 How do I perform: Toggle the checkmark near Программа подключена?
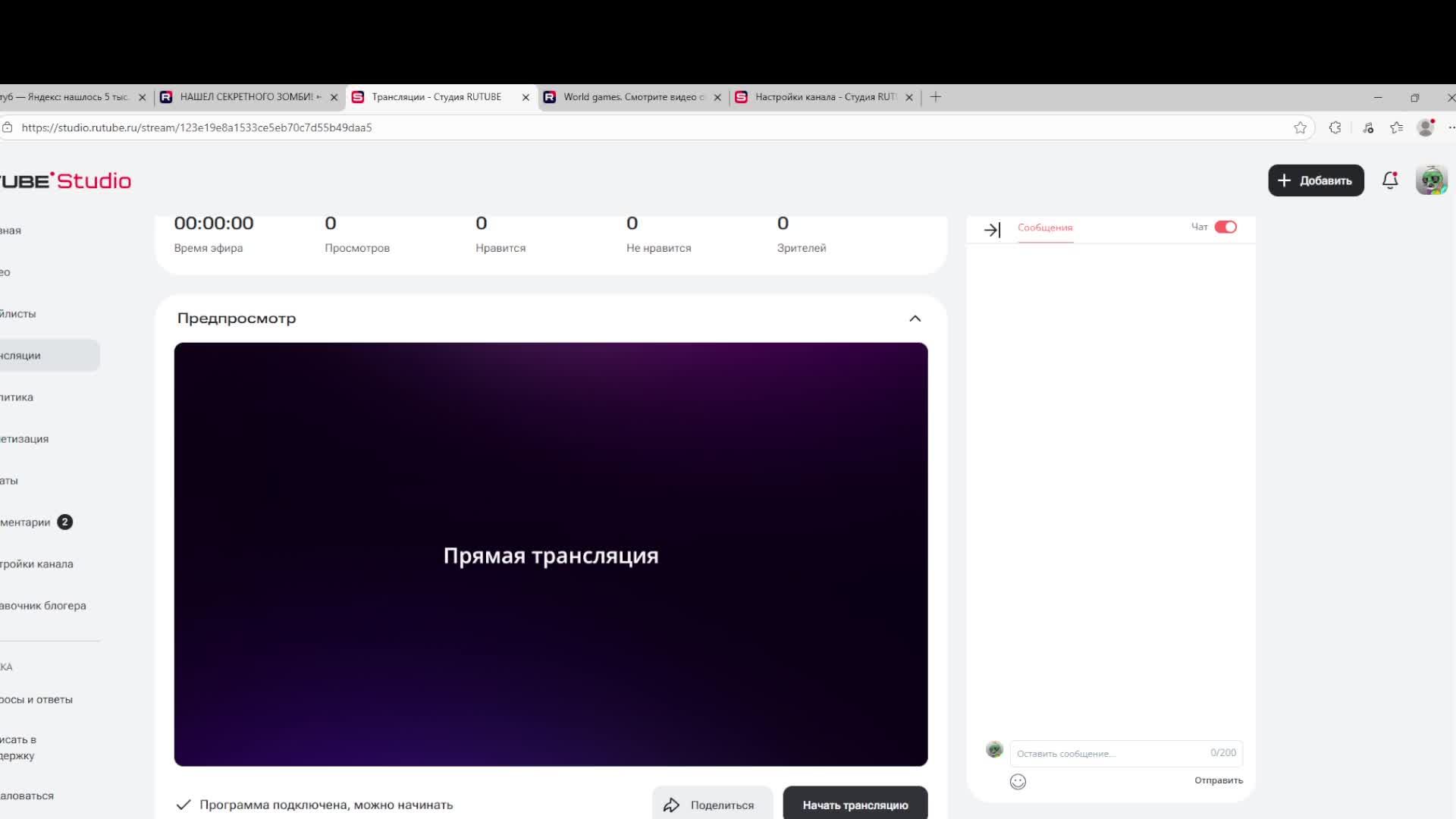(x=184, y=805)
